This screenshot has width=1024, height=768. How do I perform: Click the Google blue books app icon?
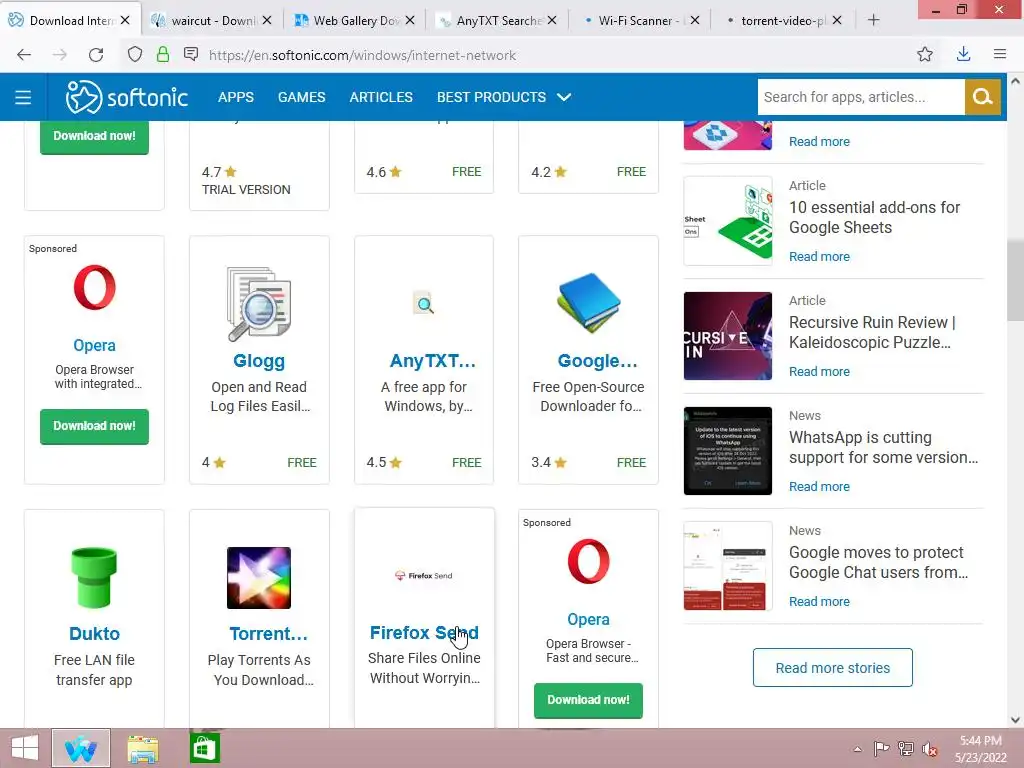pyautogui.click(x=588, y=302)
